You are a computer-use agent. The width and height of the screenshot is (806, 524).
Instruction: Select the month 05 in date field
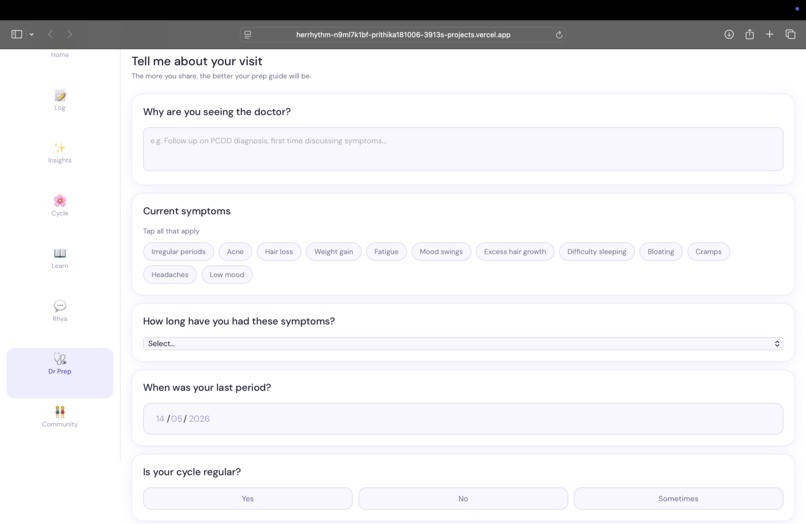point(176,419)
